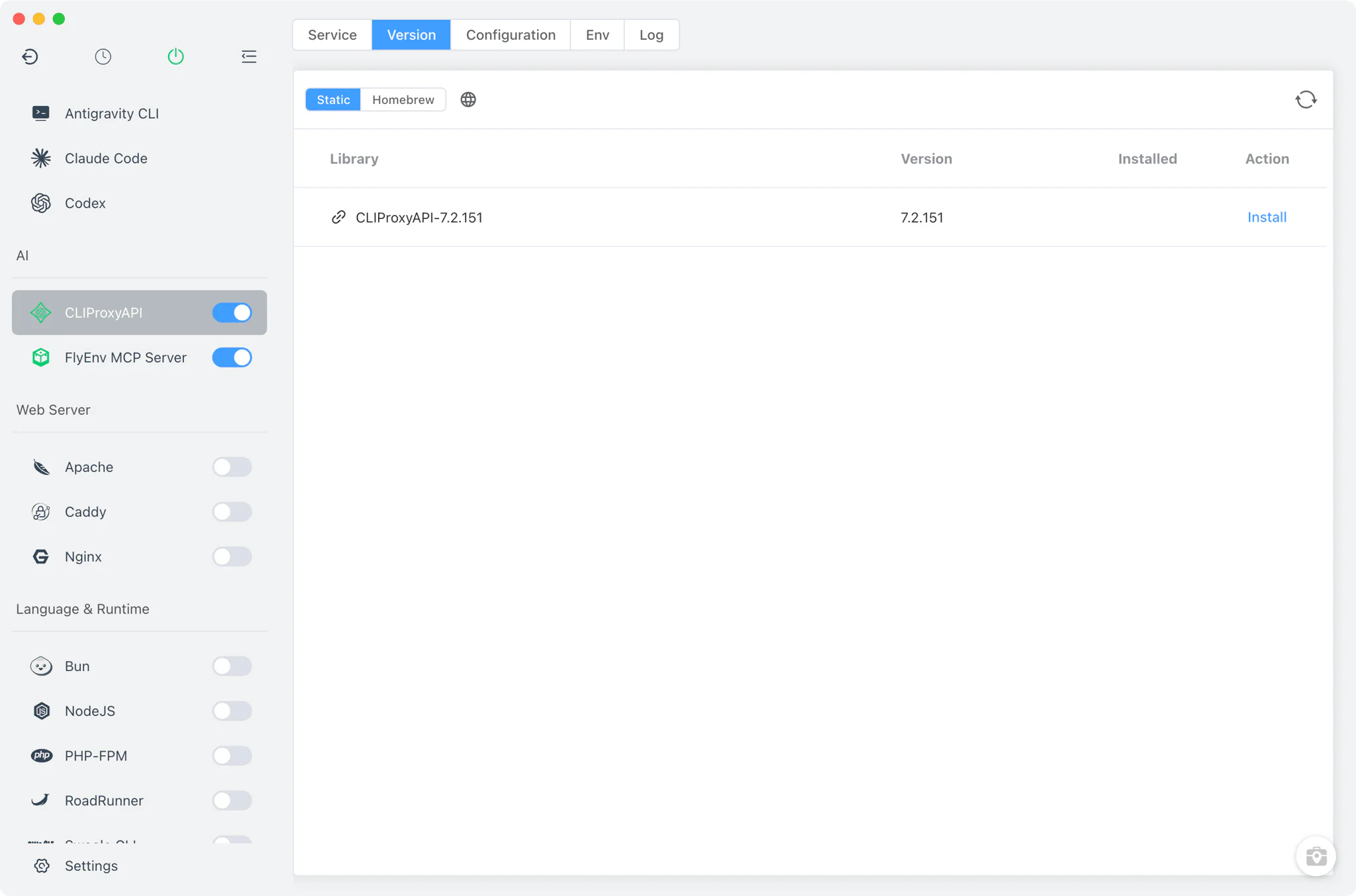Click the back/exit arrow icon in sidebar
1356x896 pixels.
click(x=30, y=56)
